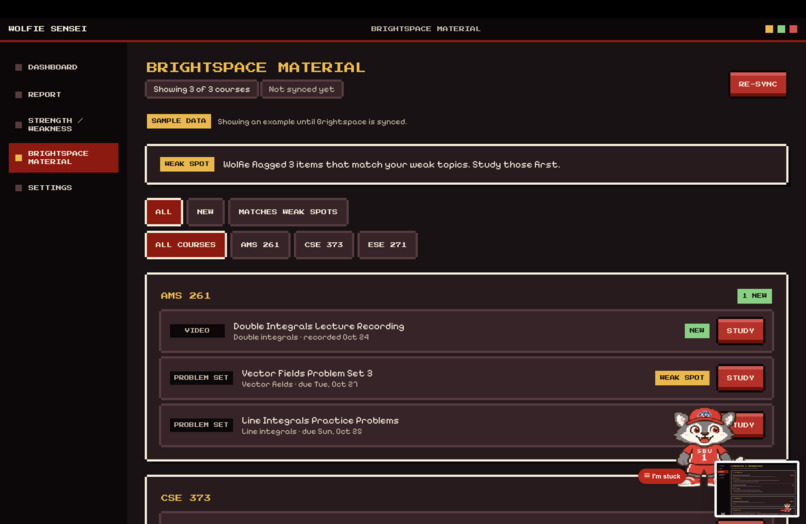The width and height of the screenshot is (806, 524).
Task: Click the Brightspace Material yellow bullet icon
Action: point(19,158)
